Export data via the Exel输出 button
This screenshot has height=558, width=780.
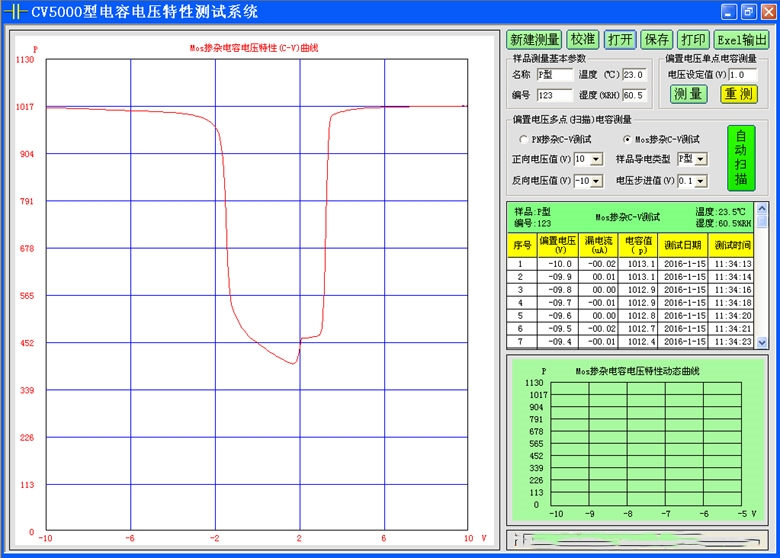pos(741,40)
